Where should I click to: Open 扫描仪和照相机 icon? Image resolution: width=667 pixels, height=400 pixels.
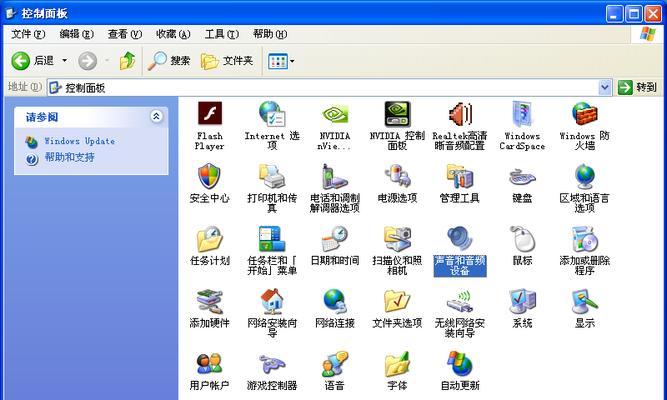click(x=397, y=238)
